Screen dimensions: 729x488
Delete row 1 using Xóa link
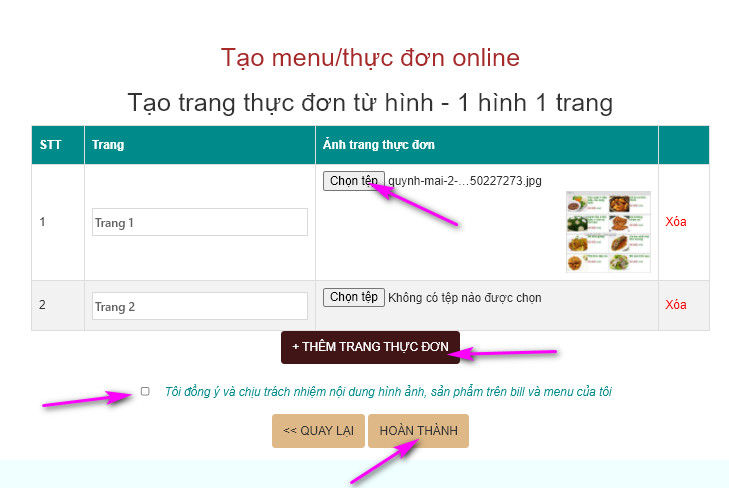coord(676,222)
